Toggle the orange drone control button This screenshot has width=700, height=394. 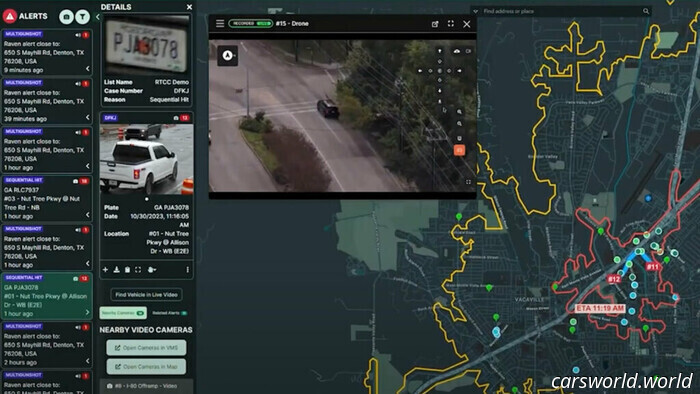(459, 150)
